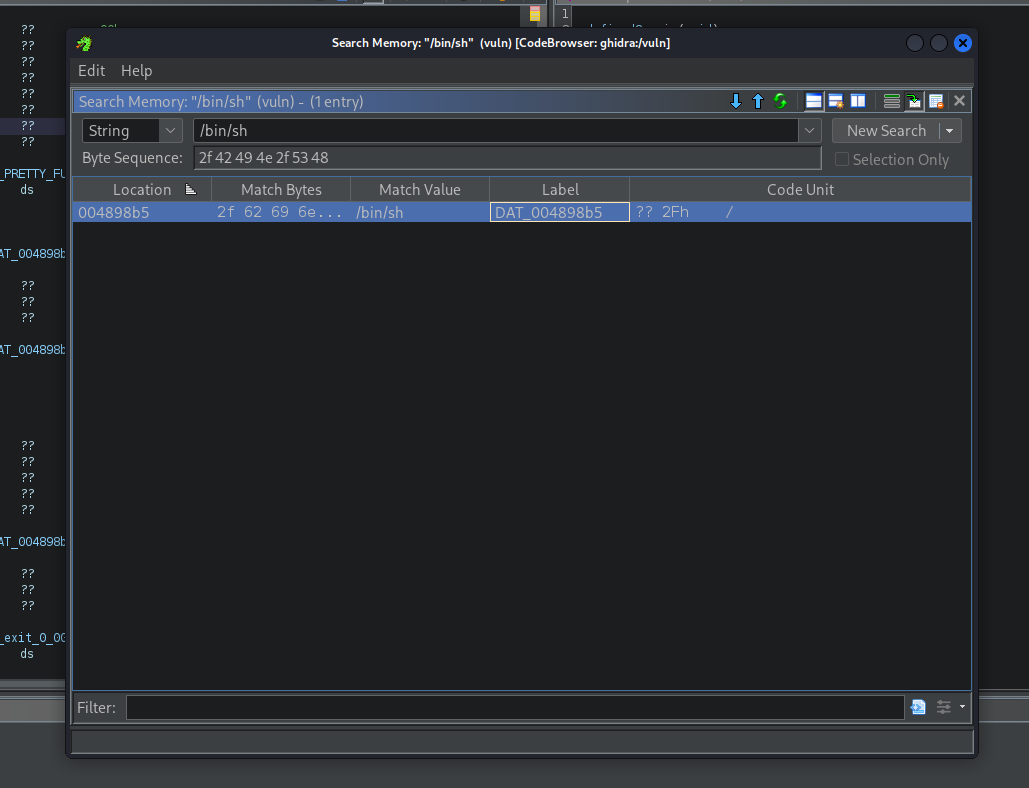Viewport: 1029px width, 788px height.
Task: Click the table icon with red minus badge
Action: [x=936, y=101]
